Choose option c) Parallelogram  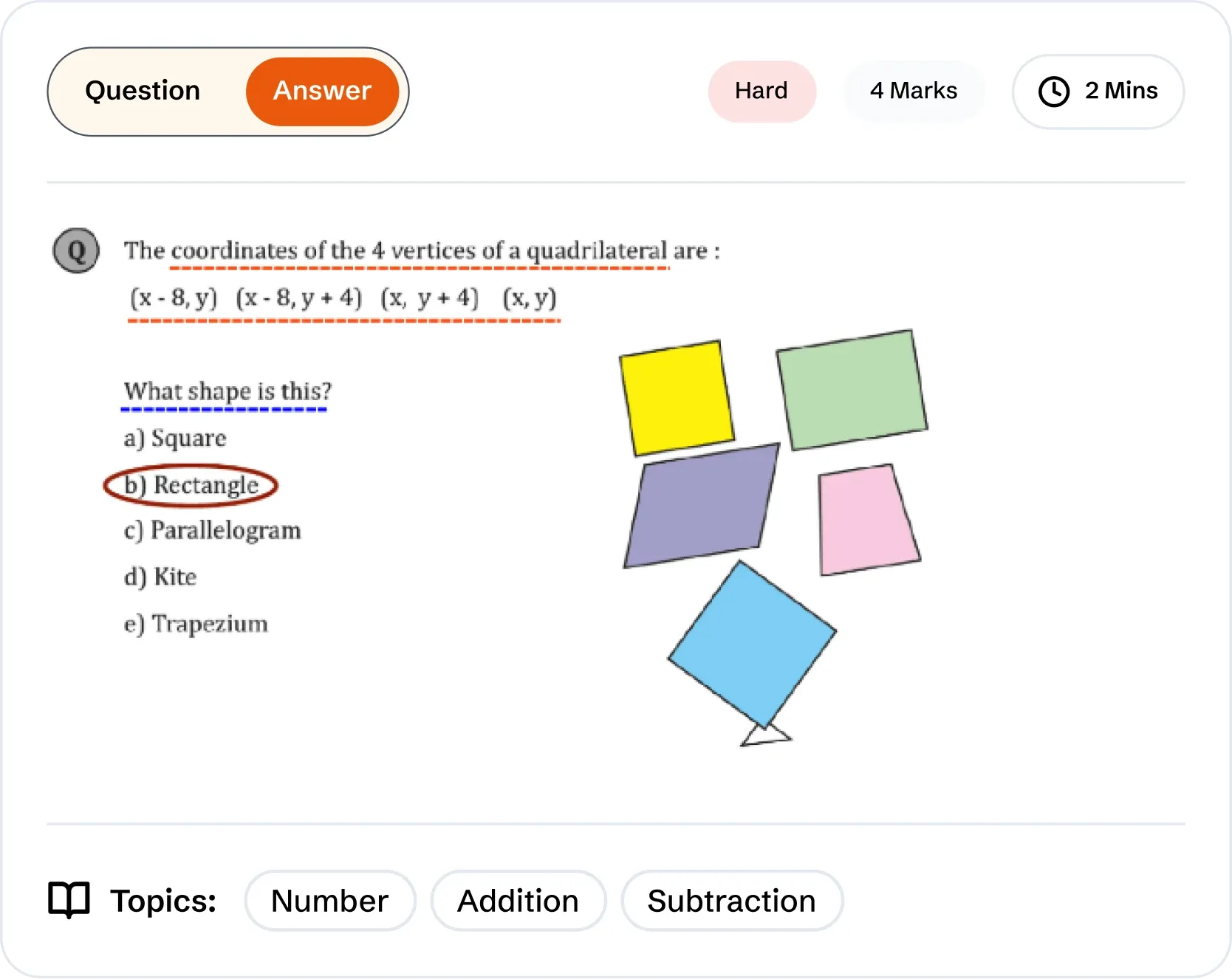[x=213, y=531]
